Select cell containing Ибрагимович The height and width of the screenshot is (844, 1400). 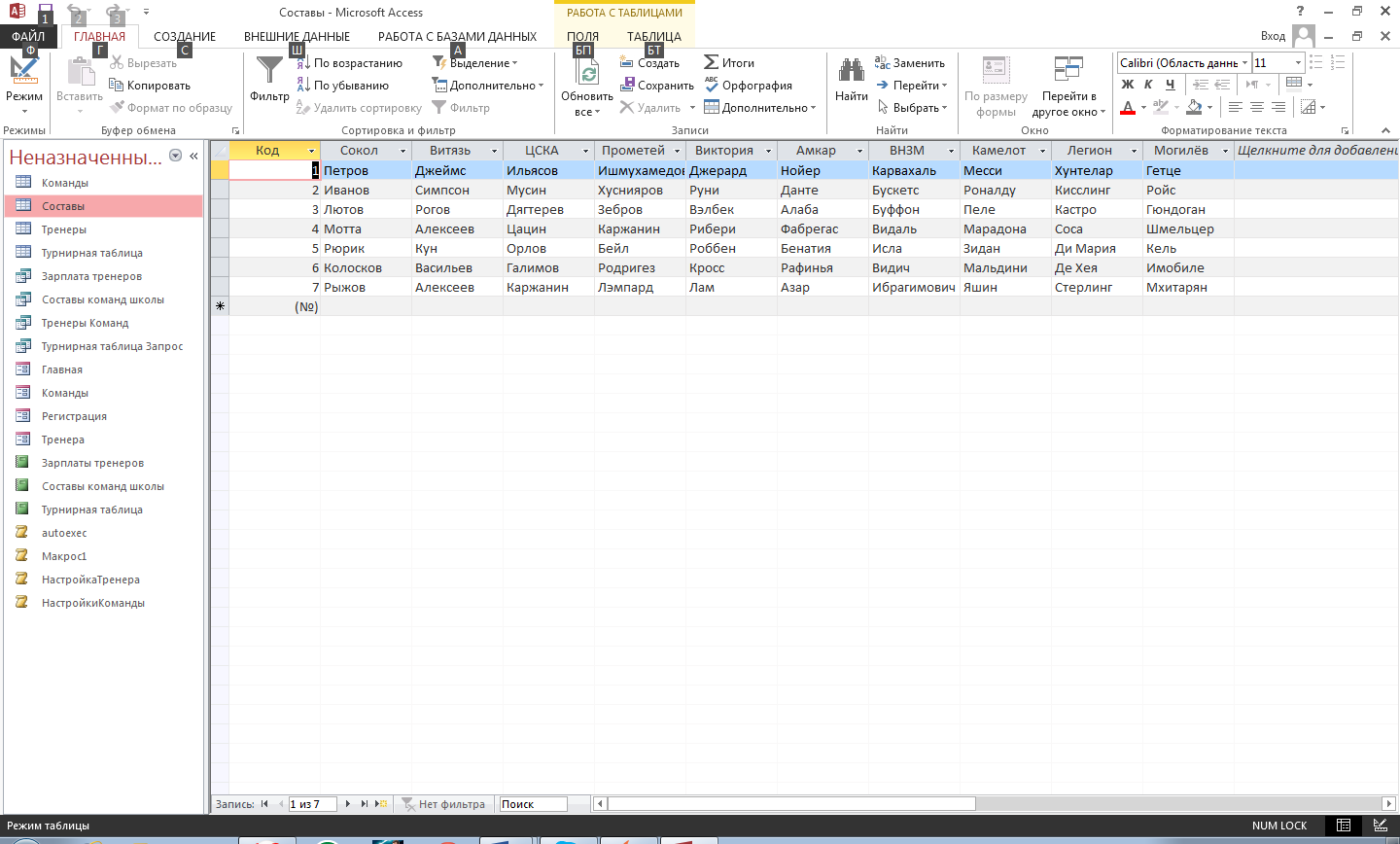914,287
